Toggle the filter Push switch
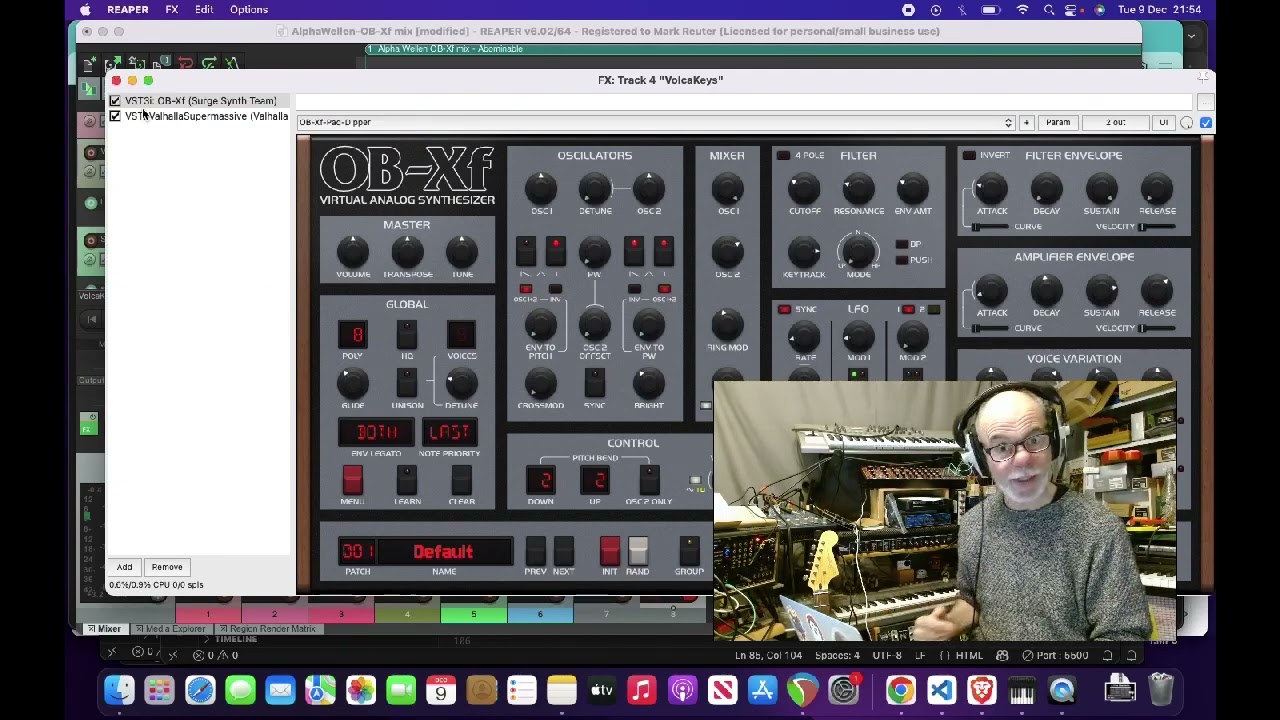This screenshot has height=720, width=1280. (x=901, y=260)
